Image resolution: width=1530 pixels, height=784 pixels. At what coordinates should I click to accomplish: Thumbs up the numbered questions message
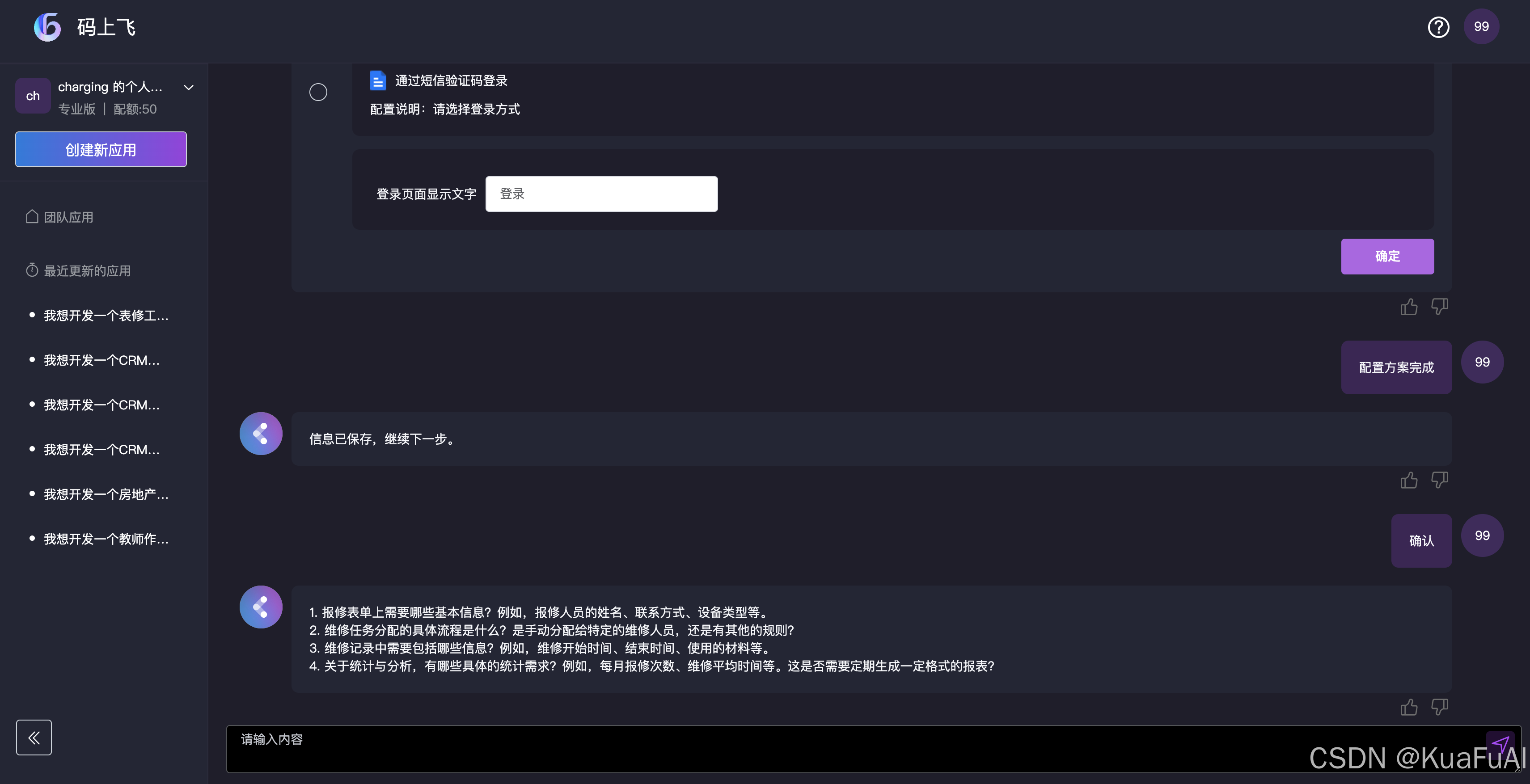pyautogui.click(x=1408, y=707)
